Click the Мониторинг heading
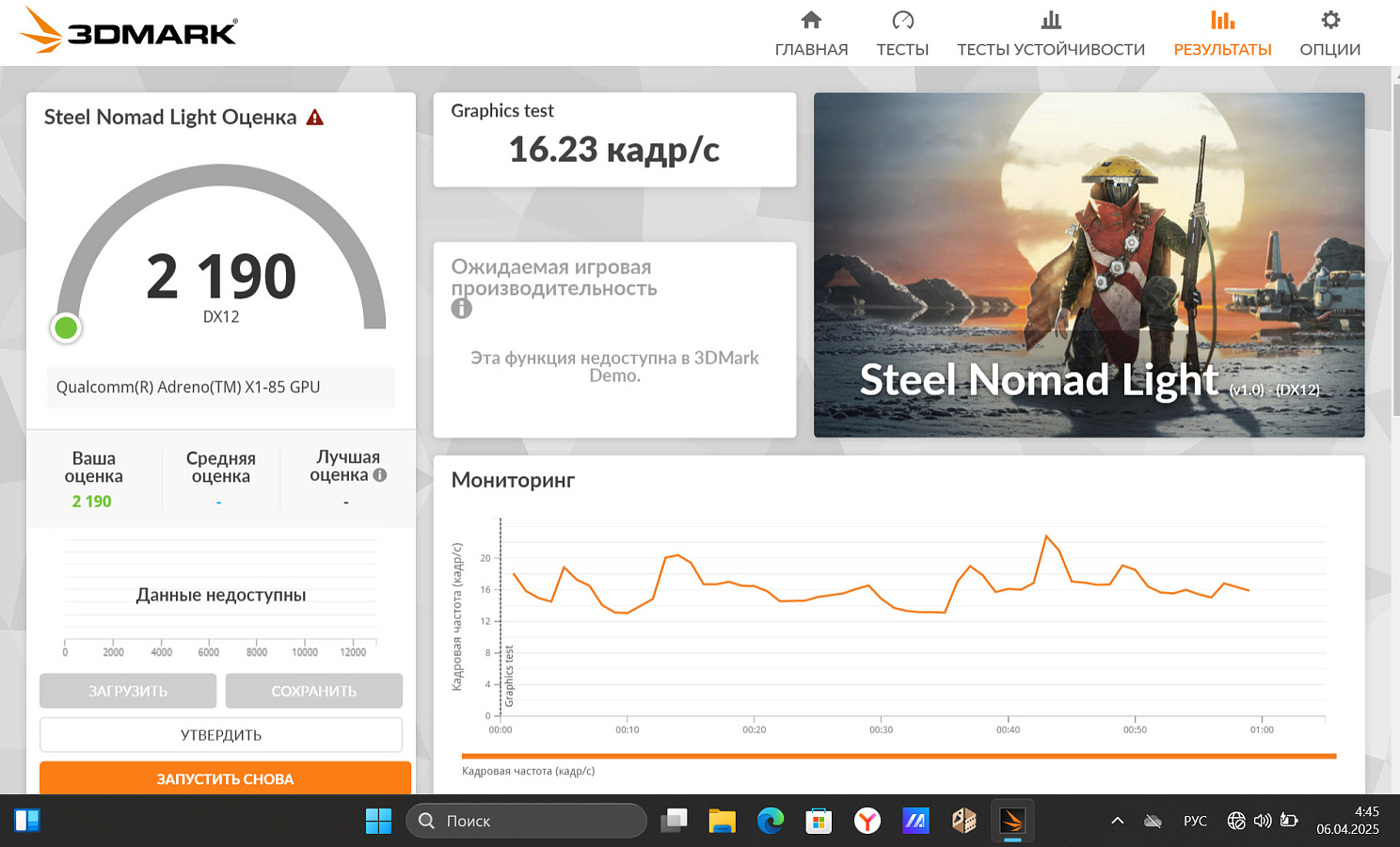The image size is (1400, 847). point(513,480)
